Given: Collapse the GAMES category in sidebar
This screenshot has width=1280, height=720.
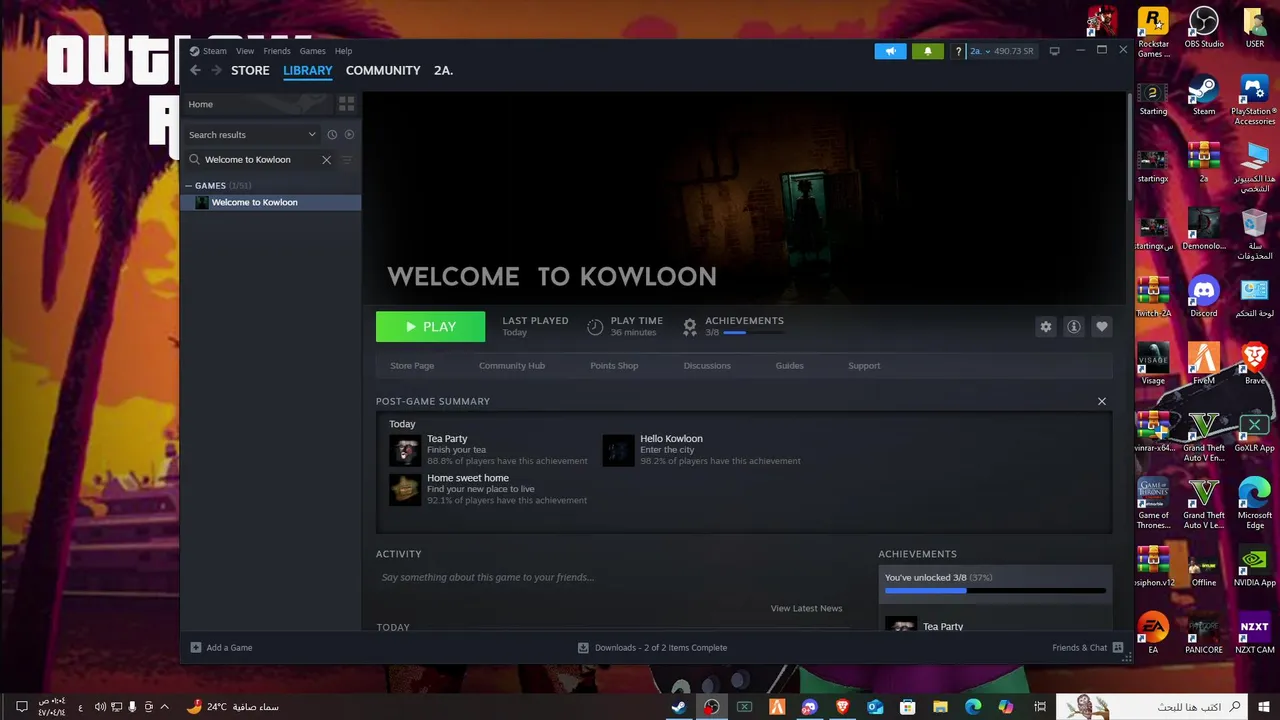Looking at the screenshot, I should (188, 185).
